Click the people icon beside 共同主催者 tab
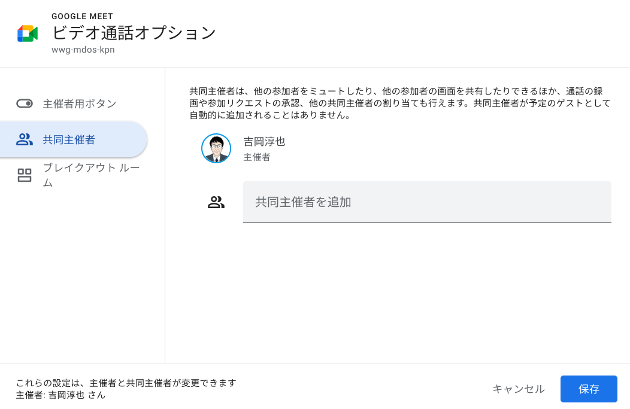630x409 pixels. click(25, 139)
